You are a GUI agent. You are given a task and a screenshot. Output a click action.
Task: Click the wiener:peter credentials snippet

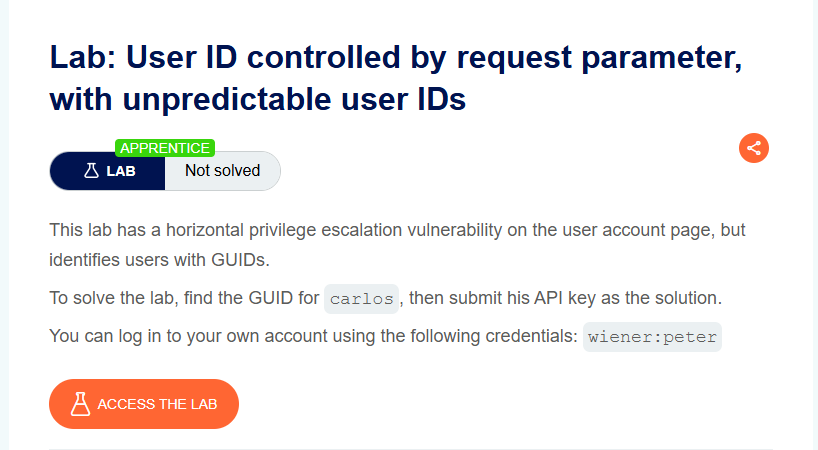click(652, 337)
